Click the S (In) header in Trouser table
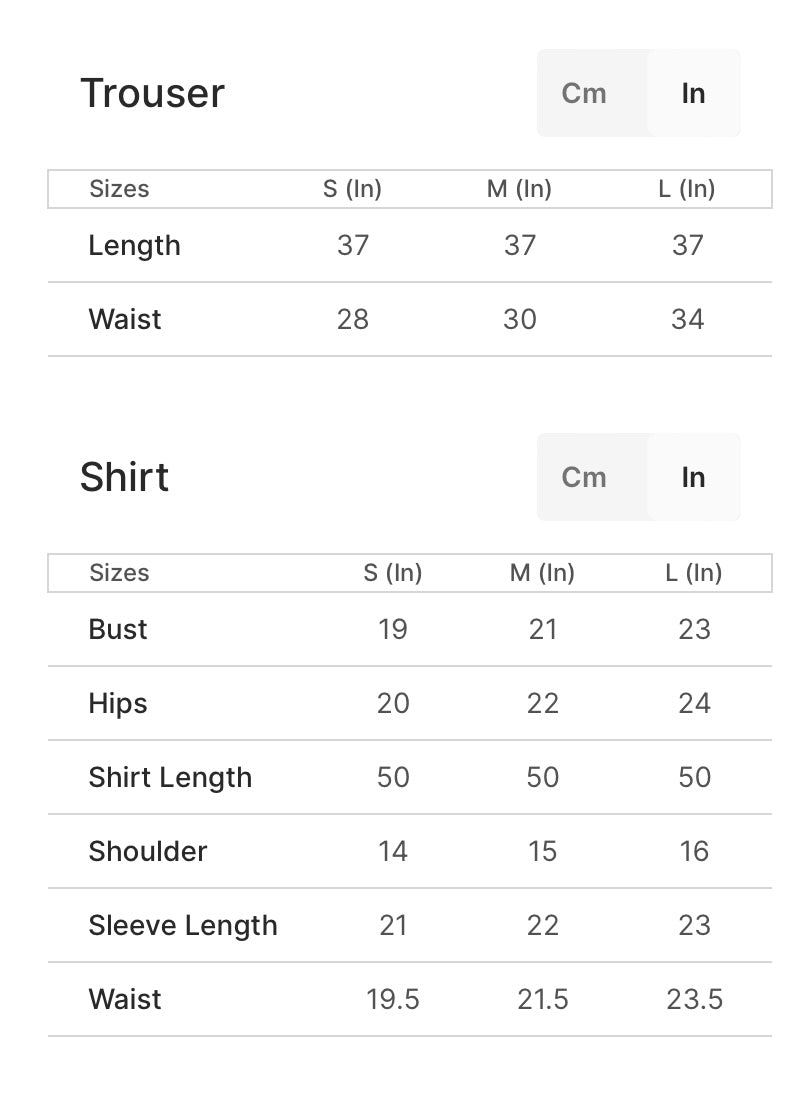 click(352, 189)
